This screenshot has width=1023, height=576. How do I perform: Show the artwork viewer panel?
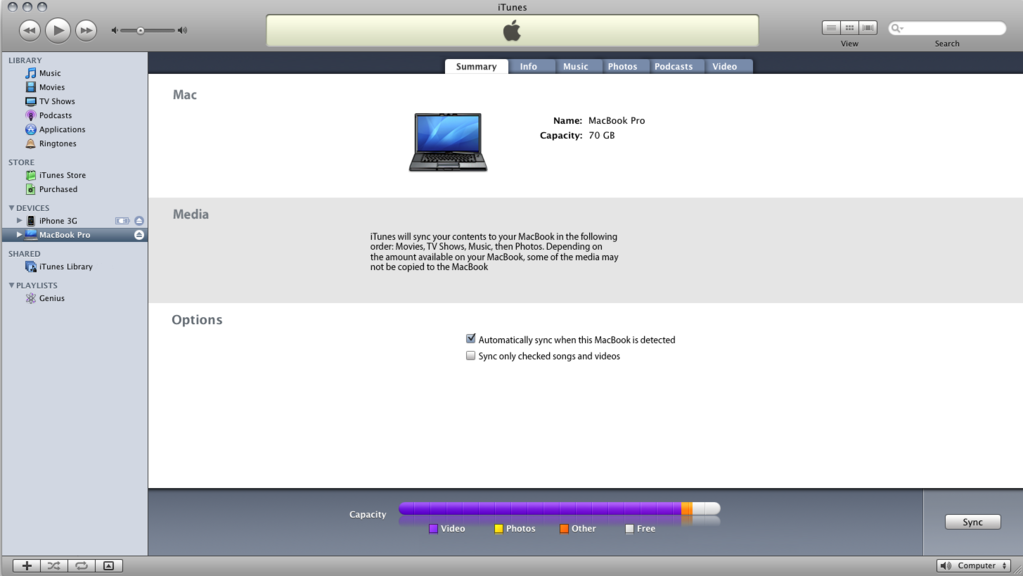tap(109, 566)
